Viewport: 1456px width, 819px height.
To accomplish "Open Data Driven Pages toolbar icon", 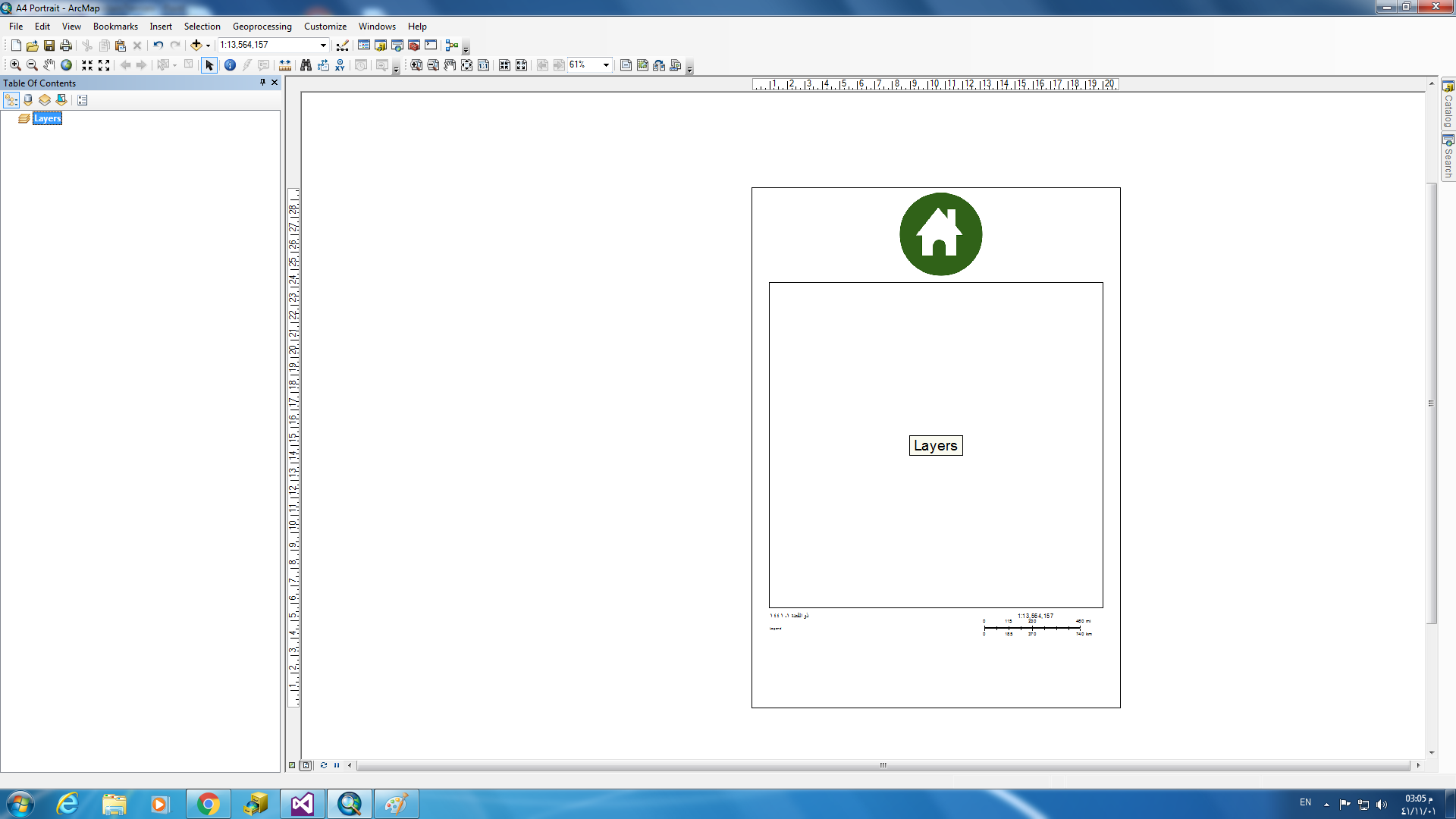I will (676, 65).
